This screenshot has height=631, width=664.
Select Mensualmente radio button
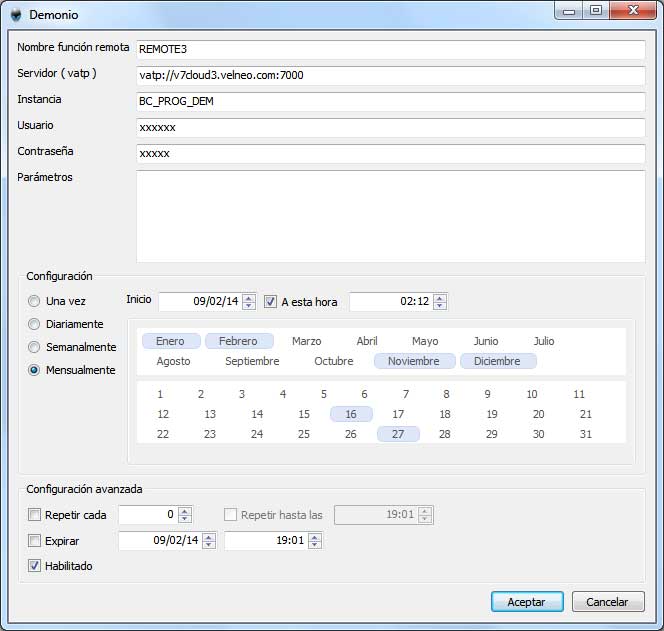tap(34, 370)
